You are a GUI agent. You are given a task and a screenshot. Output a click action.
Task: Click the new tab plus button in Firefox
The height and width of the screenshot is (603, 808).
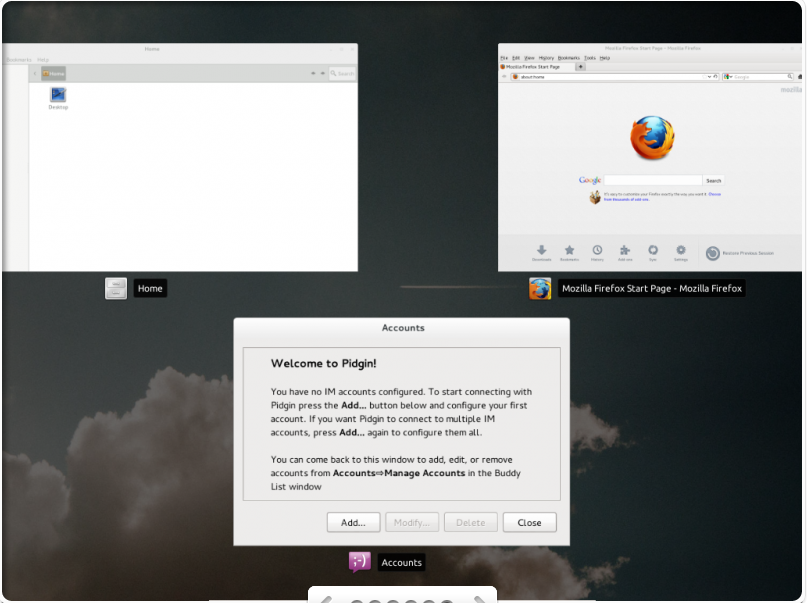pyautogui.click(x=580, y=66)
